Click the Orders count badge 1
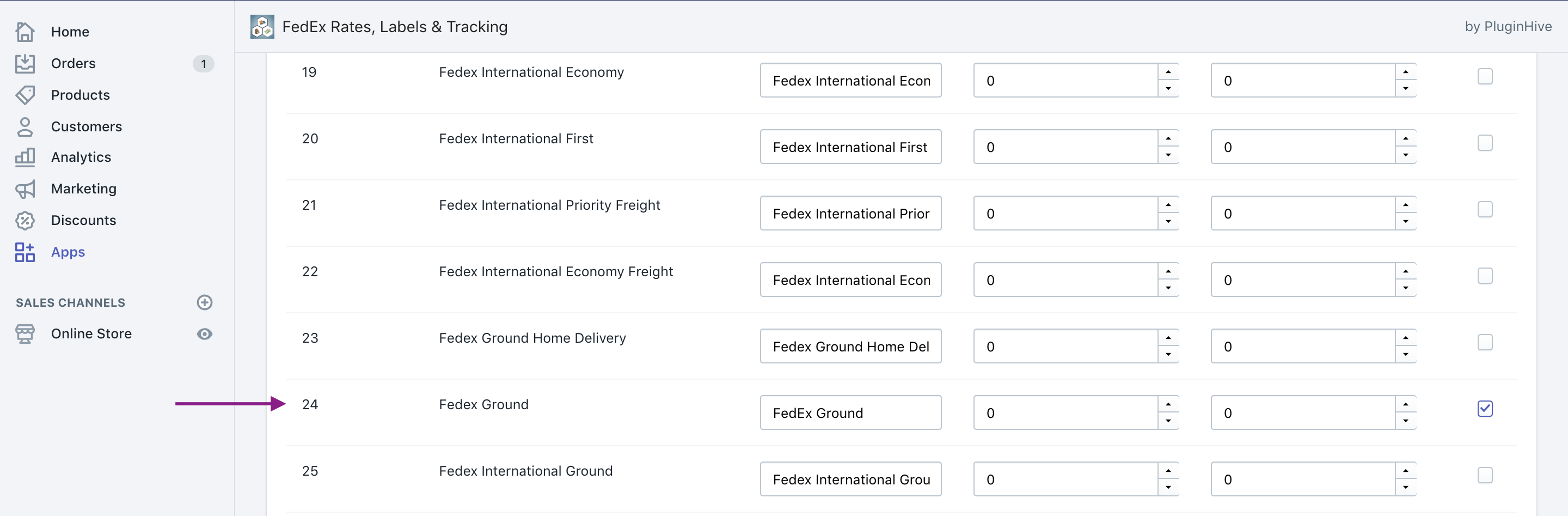 pos(203,64)
